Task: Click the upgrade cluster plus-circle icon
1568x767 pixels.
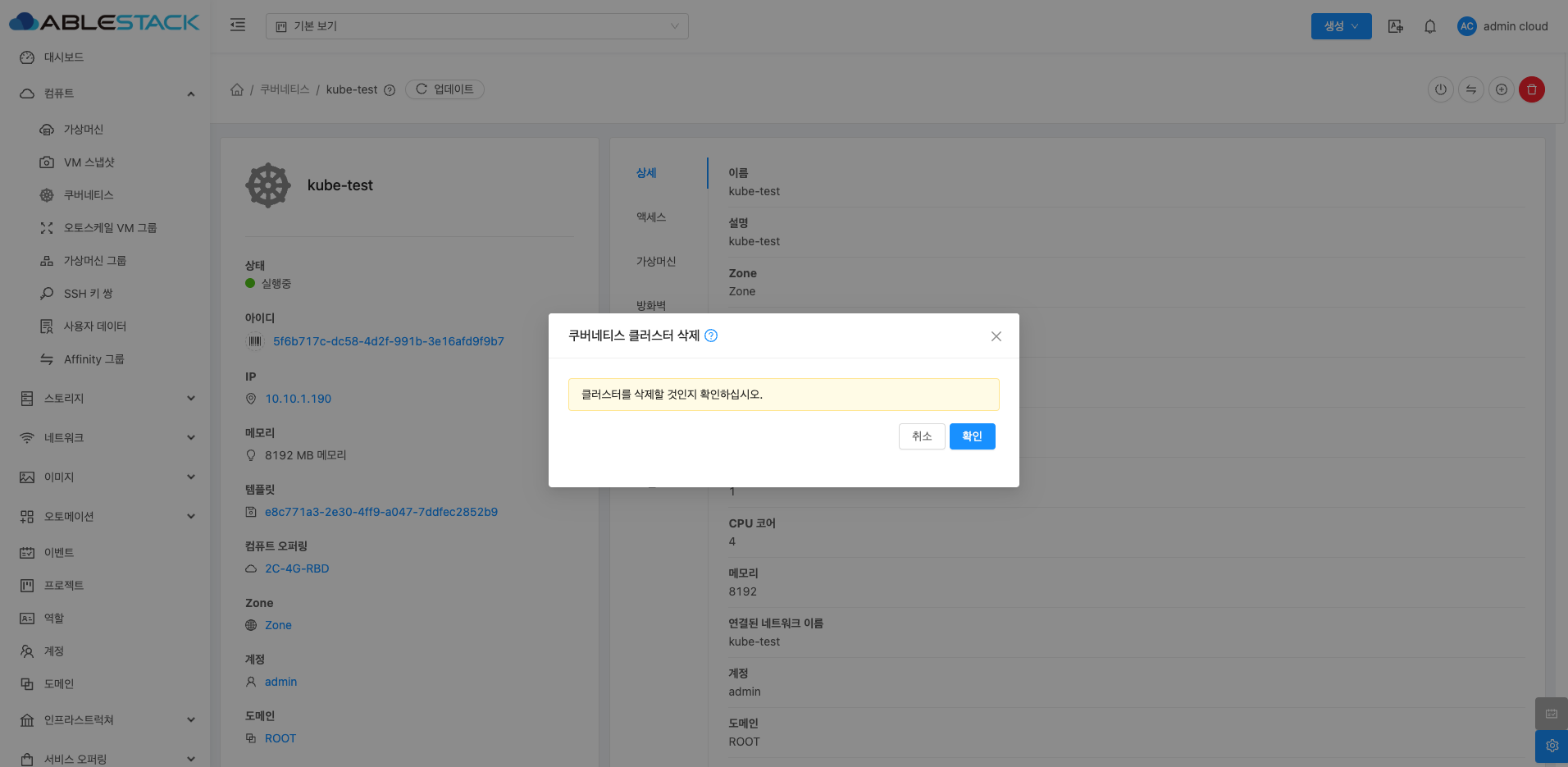Action: click(1501, 89)
